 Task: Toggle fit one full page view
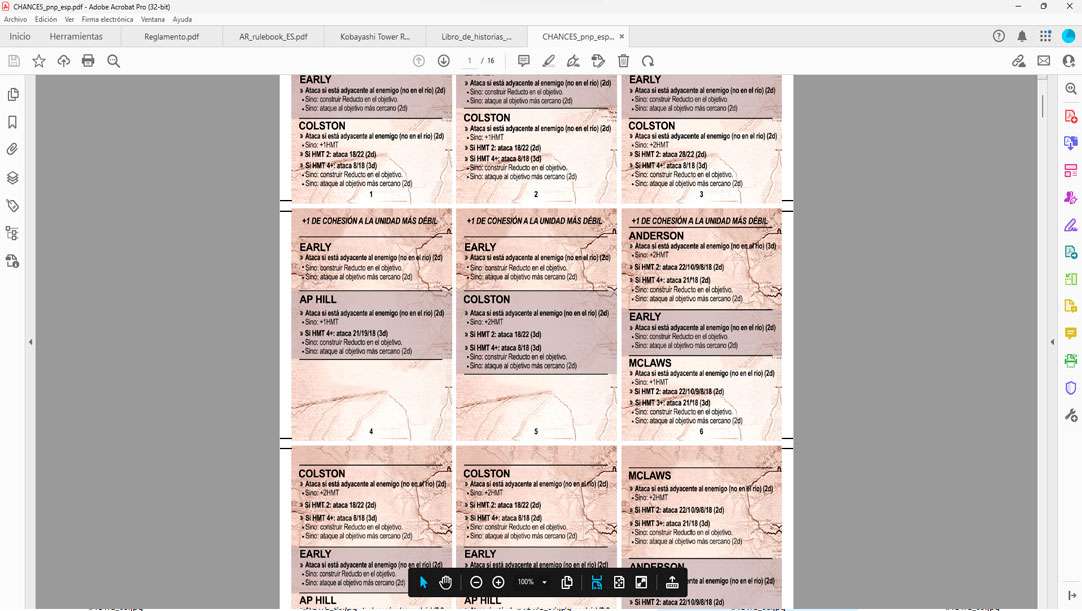coord(619,583)
